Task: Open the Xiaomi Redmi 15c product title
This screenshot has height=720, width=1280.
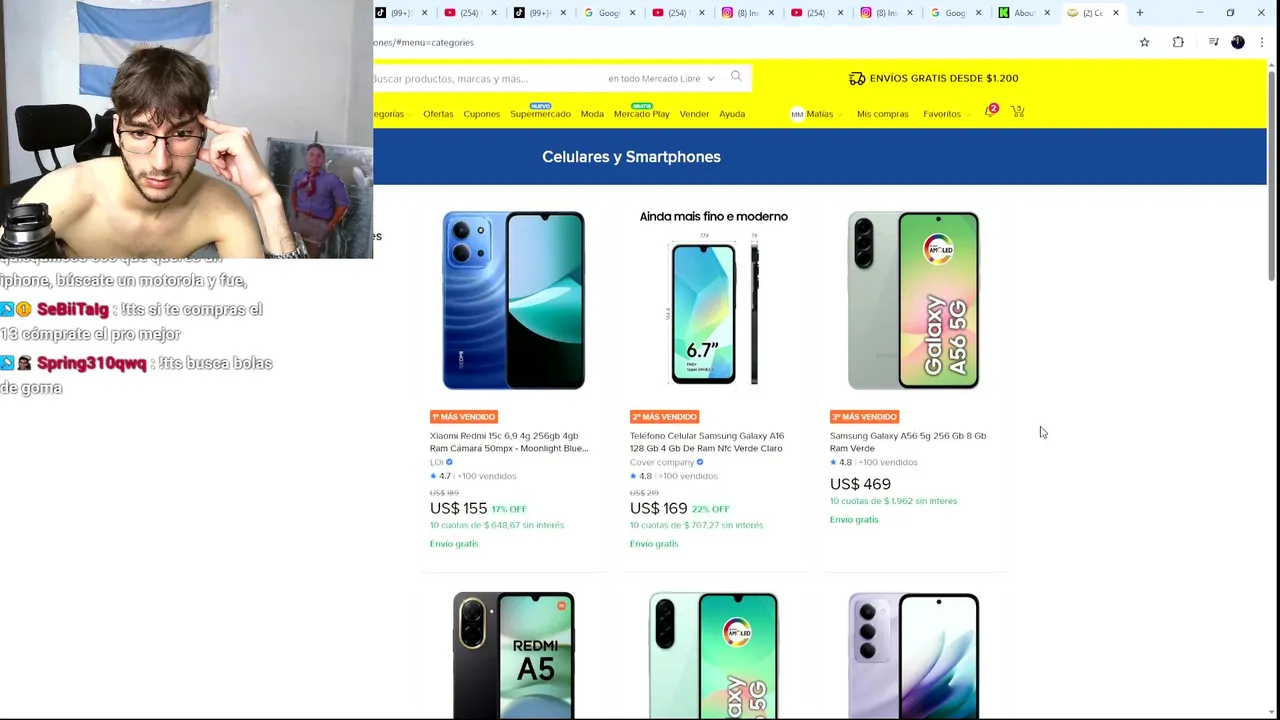Action: point(509,442)
